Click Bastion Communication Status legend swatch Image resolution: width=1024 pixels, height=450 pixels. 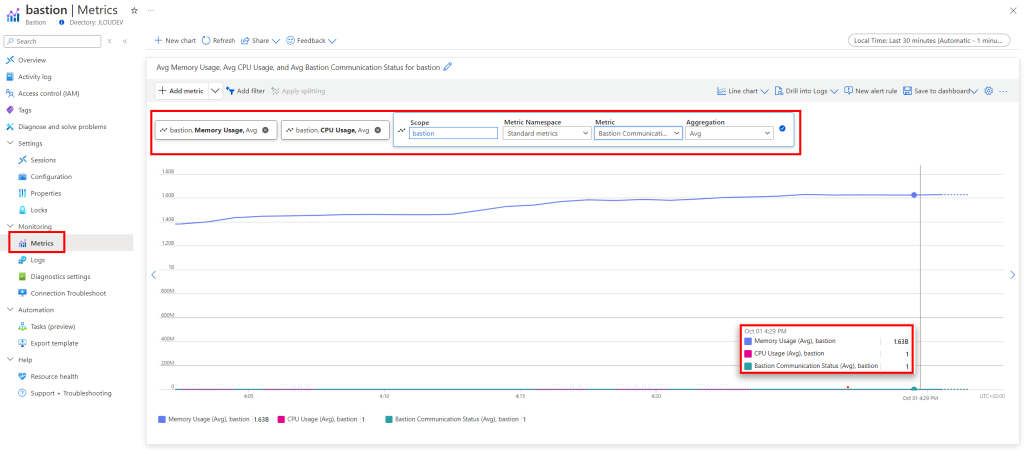tap(389, 419)
